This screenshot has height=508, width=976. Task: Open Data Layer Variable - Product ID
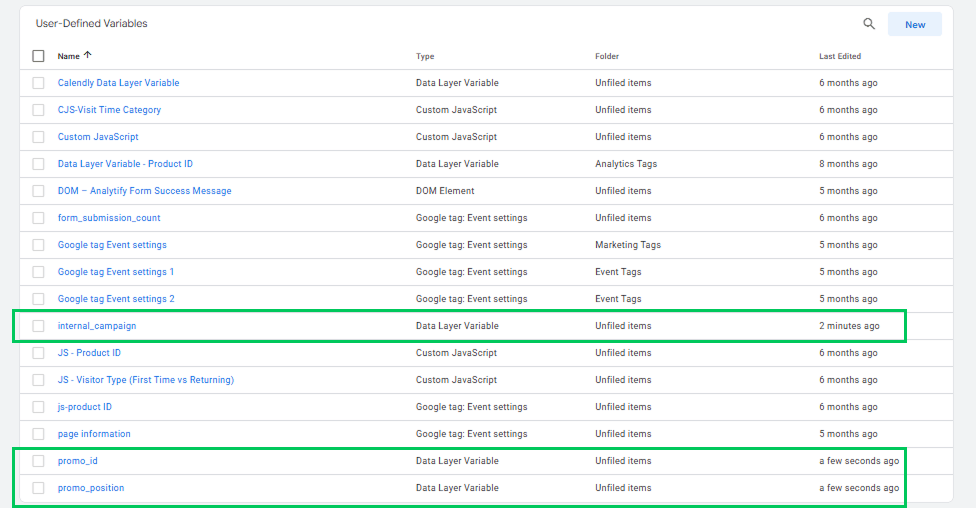click(125, 164)
